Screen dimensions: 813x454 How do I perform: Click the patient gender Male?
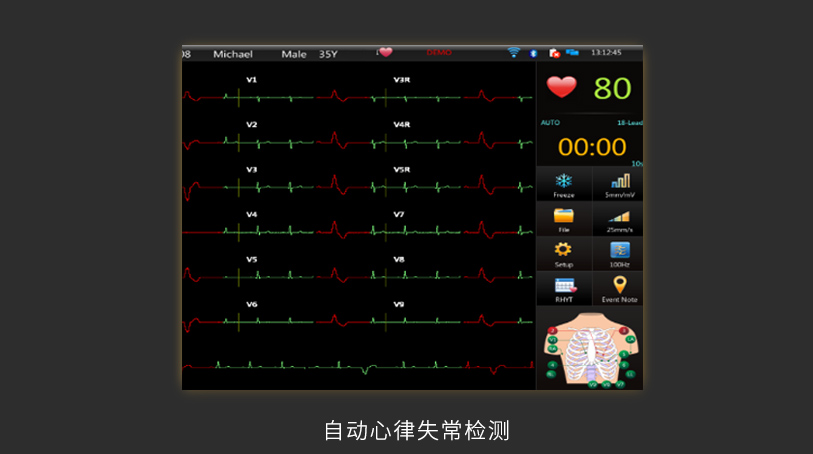tap(294, 54)
